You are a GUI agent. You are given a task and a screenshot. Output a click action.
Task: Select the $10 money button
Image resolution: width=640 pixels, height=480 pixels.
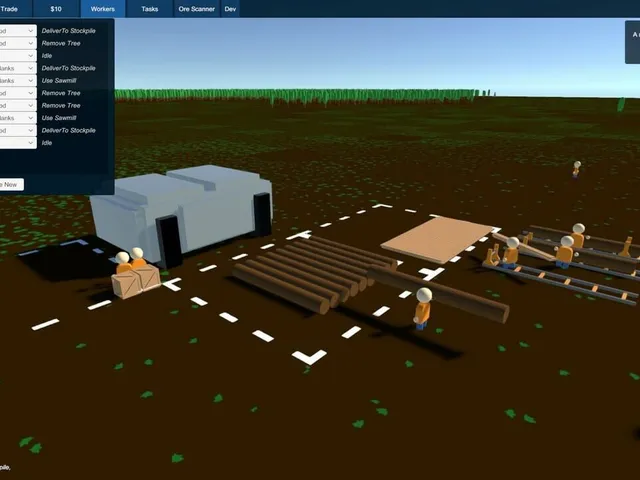pos(56,9)
